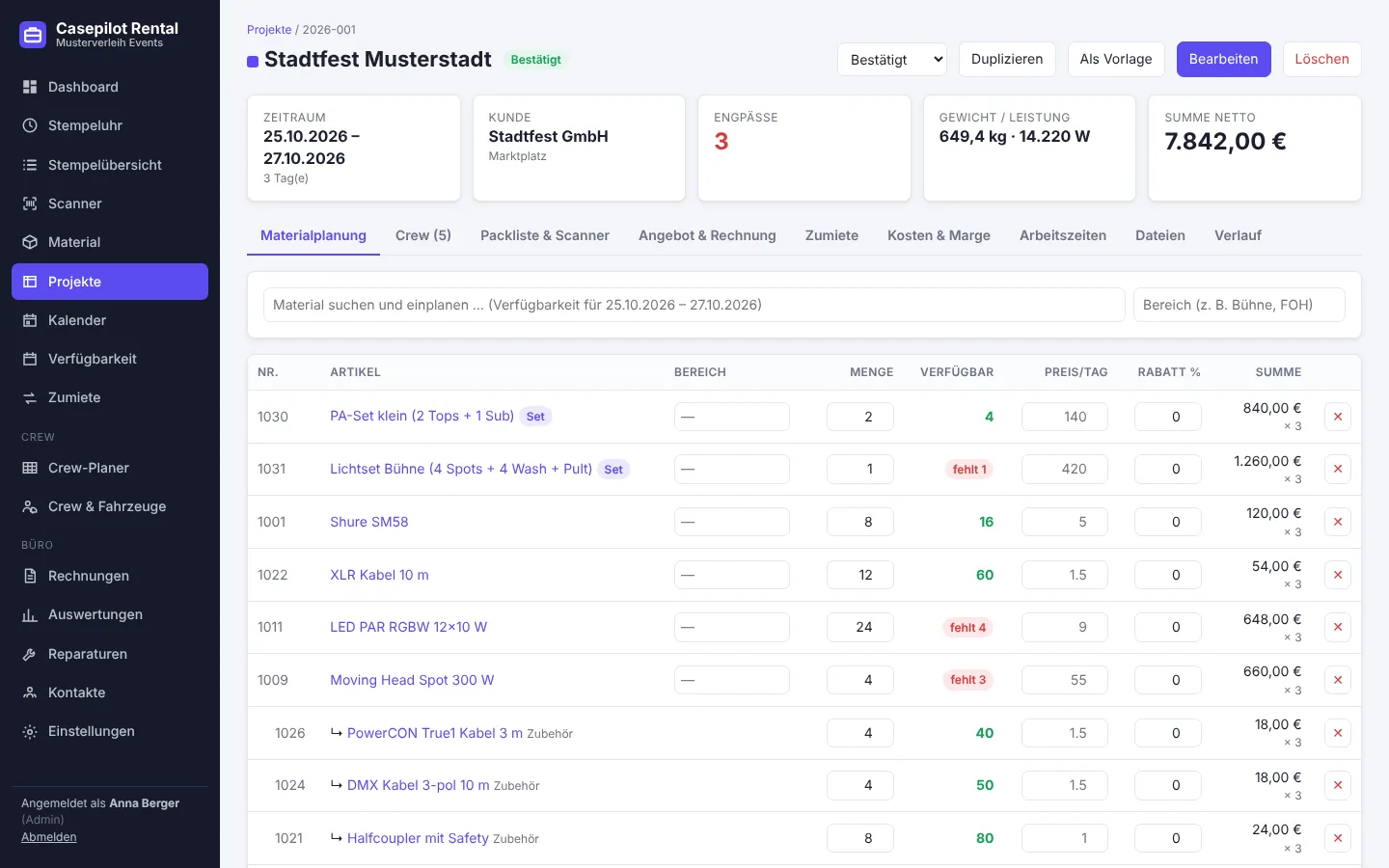Open the Verlauf tab
This screenshot has width=1389, height=868.
1238,235
